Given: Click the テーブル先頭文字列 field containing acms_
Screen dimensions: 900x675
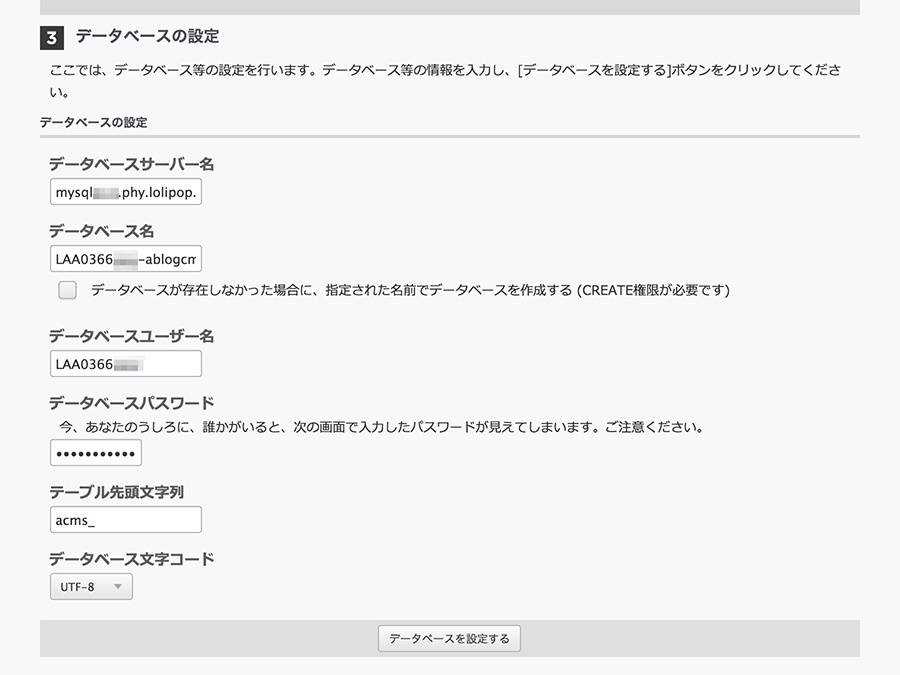Looking at the screenshot, I should click(x=125, y=520).
